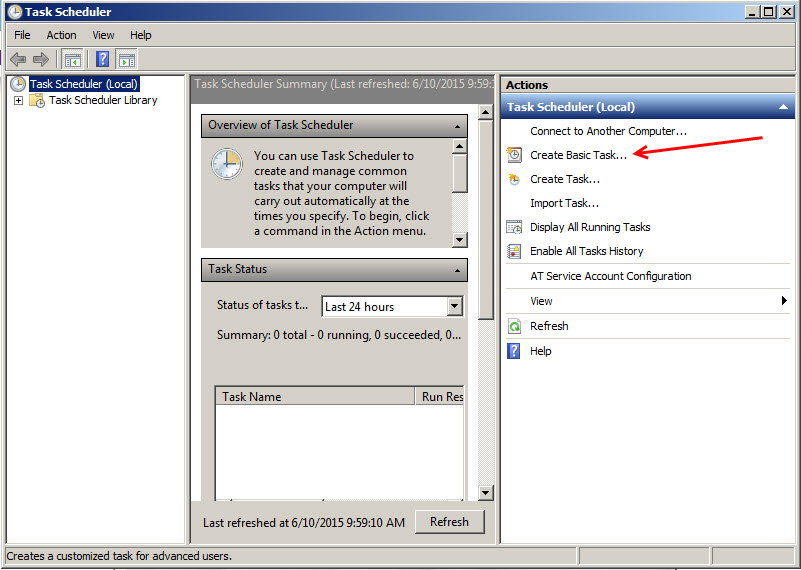Click the summary pane scroll down arrow
Viewport: 801px width, 570px height.
click(485, 492)
